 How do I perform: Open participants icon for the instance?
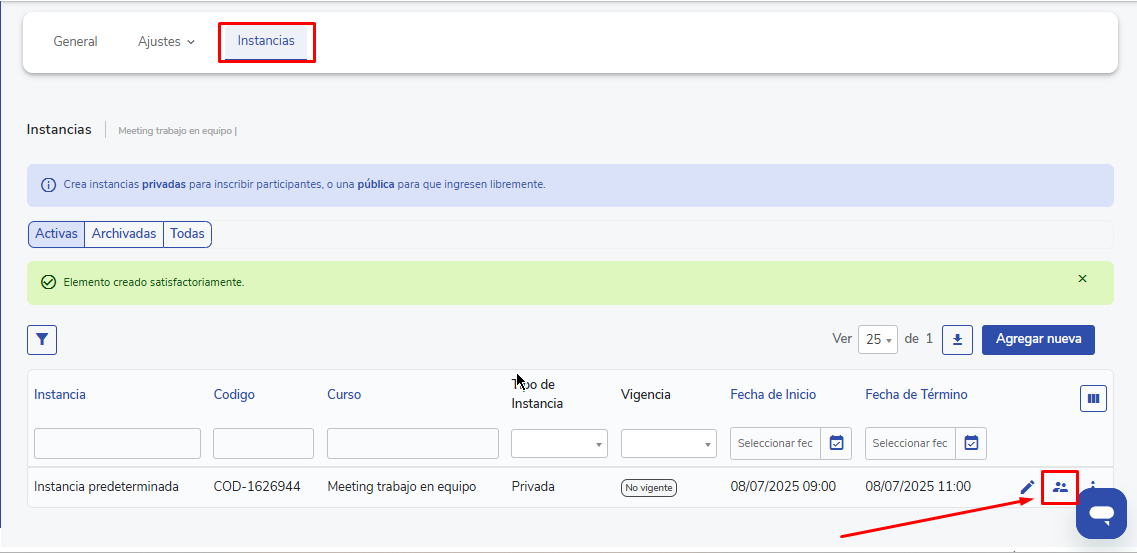coord(1060,487)
